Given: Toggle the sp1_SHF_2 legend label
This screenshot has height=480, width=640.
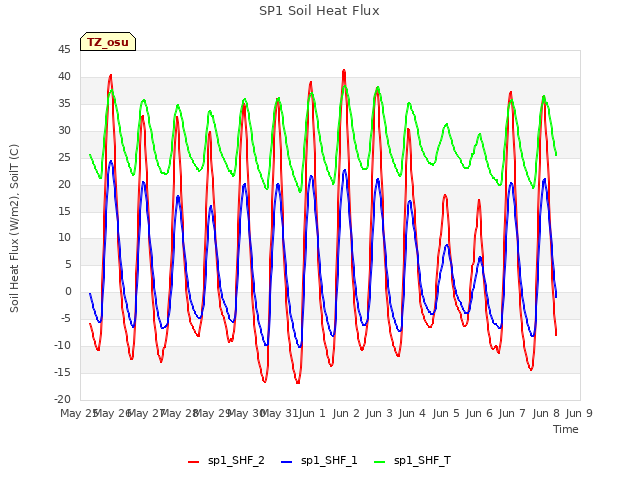Looking at the screenshot, I should tap(236, 460).
